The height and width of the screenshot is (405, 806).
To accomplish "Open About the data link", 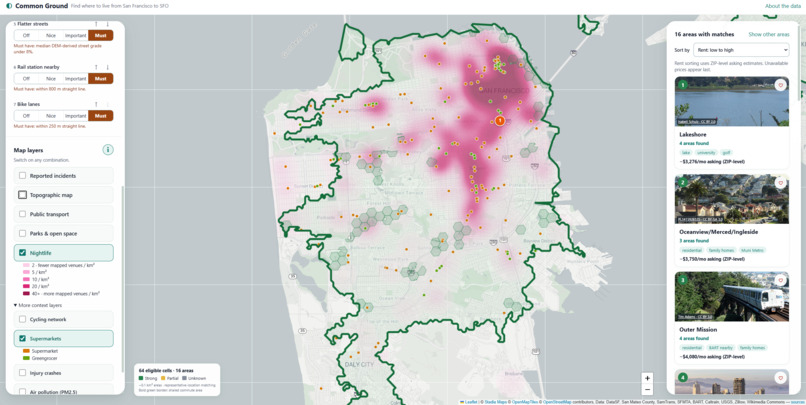I will (782, 6).
